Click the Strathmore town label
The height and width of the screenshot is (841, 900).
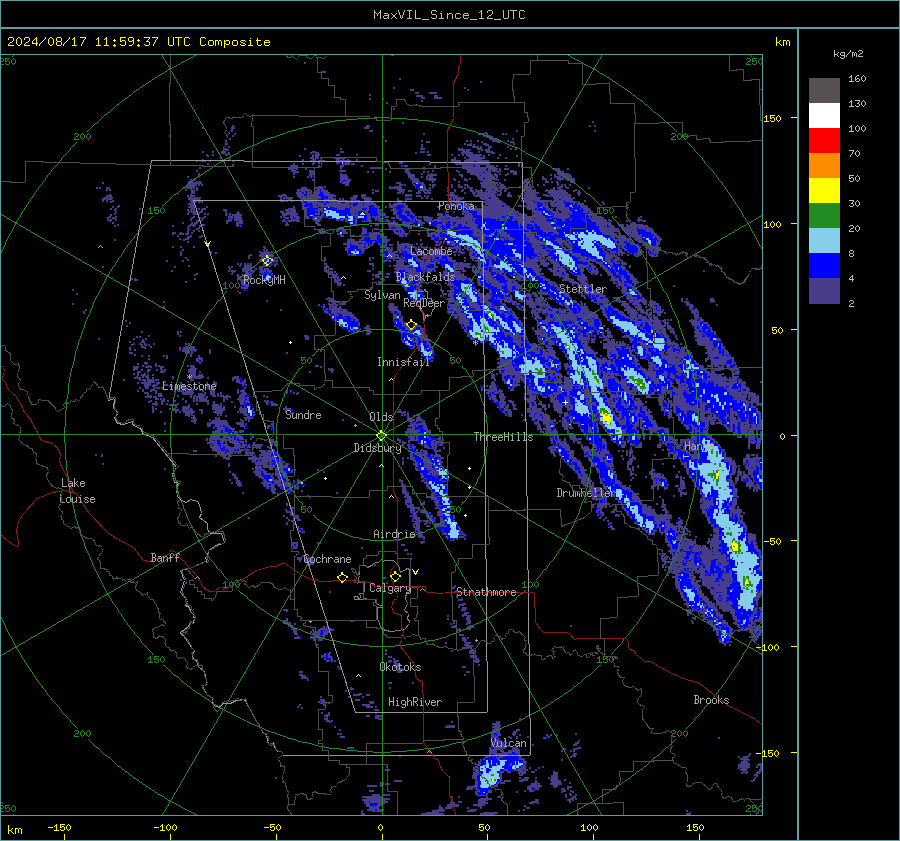(x=486, y=592)
